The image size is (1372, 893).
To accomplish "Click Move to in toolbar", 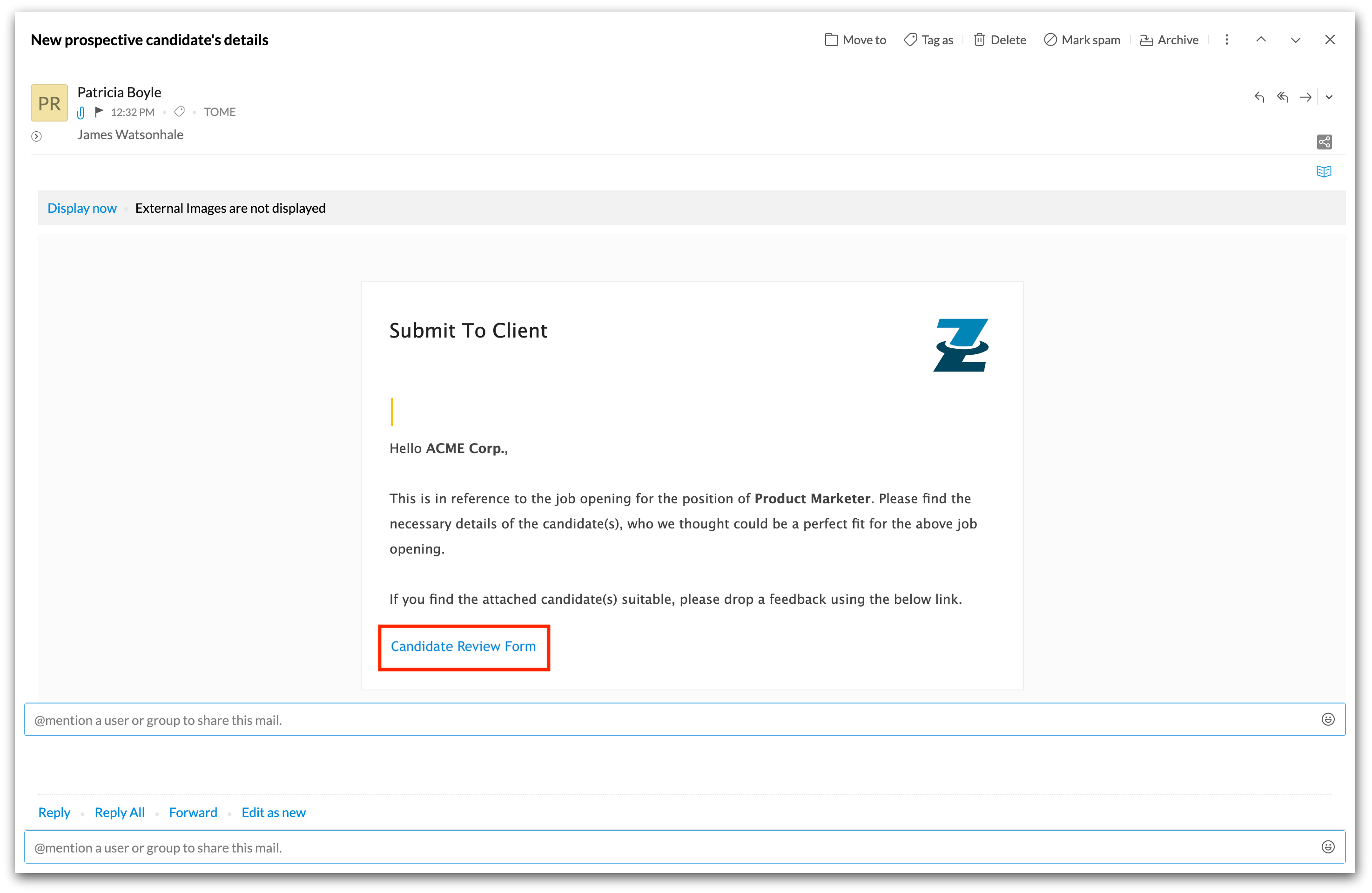I will point(855,40).
